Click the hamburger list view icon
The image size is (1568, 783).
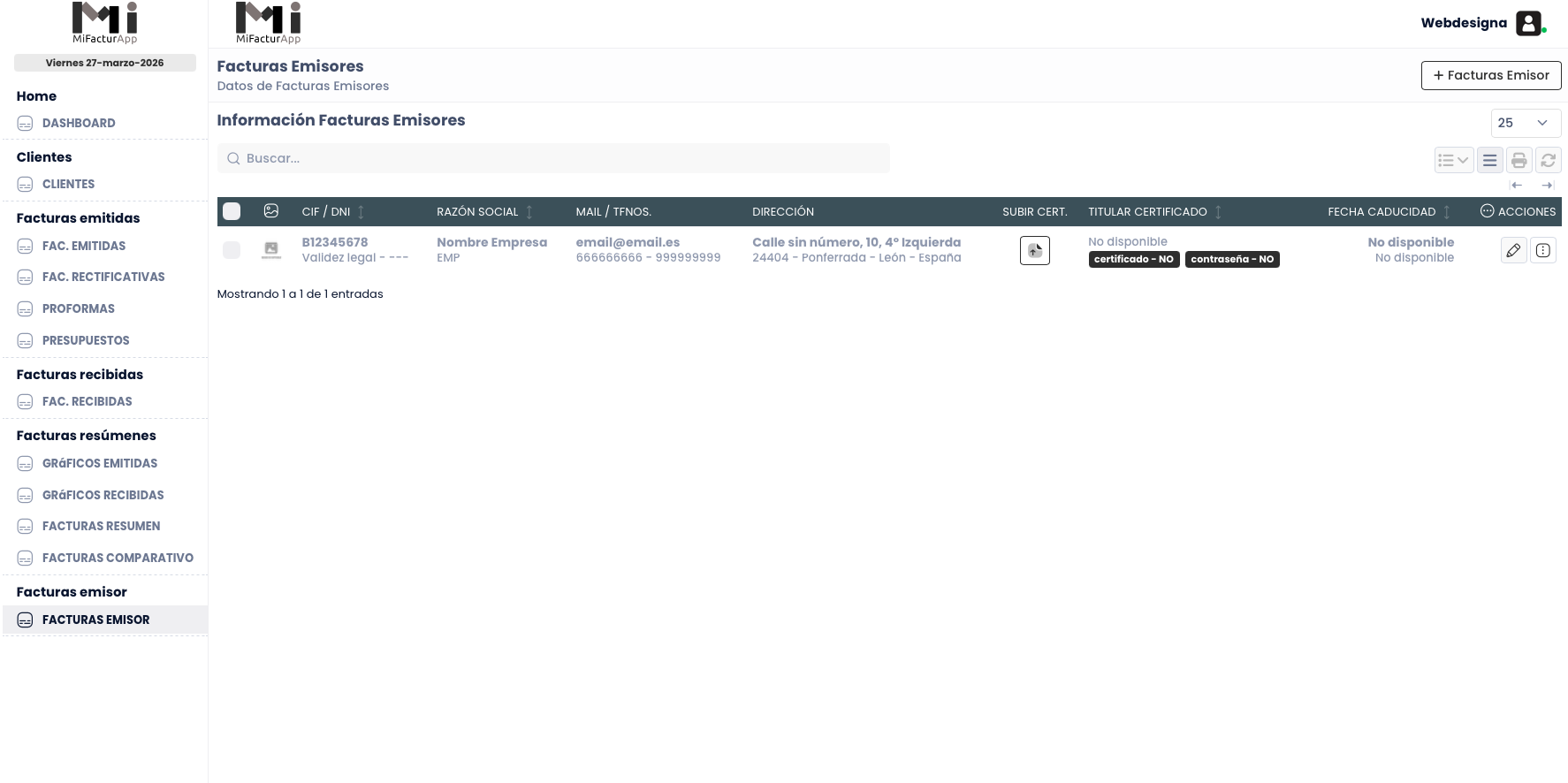1489,160
